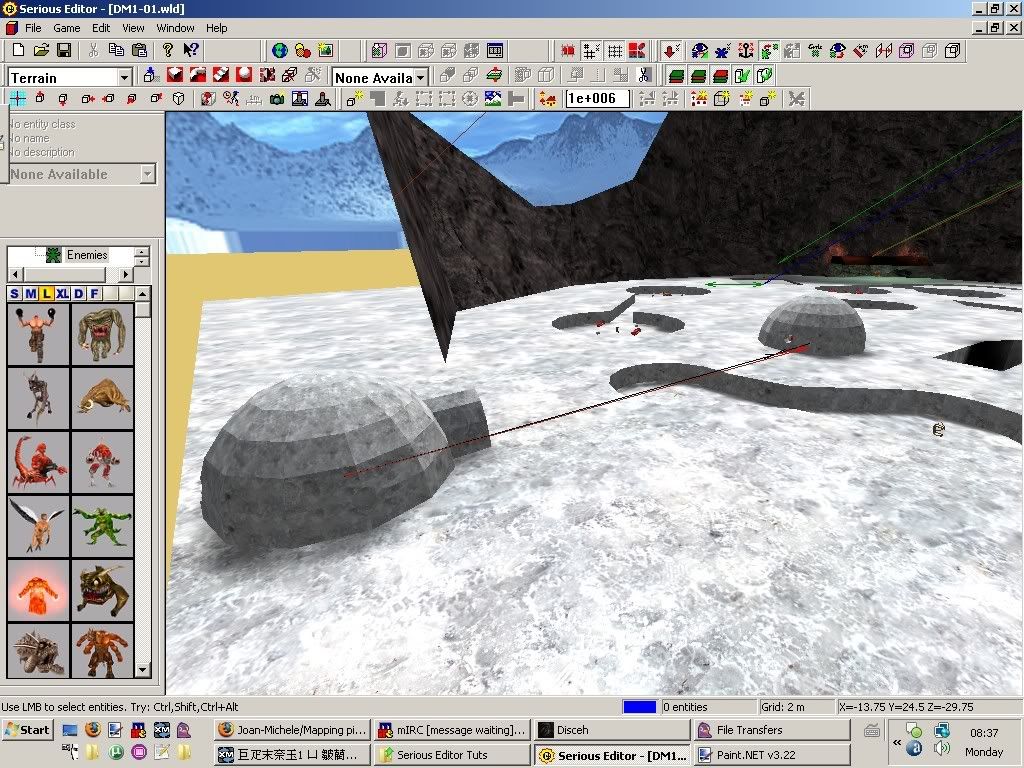This screenshot has height=768, width=1024.
Task: Click the camera icon in third toolbar row
Action: click(x=277, y=99)
